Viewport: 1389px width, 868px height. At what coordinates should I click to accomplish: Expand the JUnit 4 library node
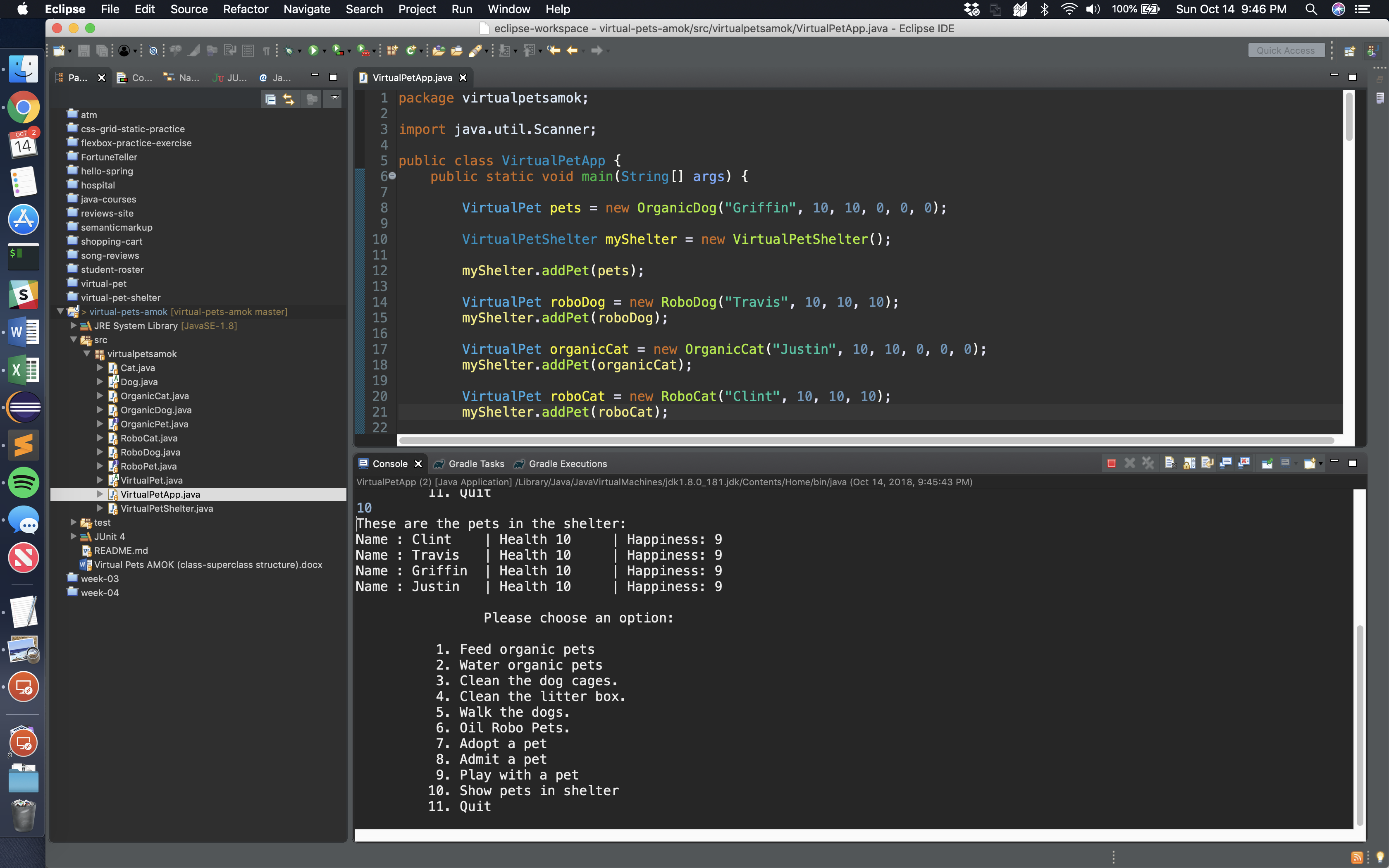click(74, 536)
